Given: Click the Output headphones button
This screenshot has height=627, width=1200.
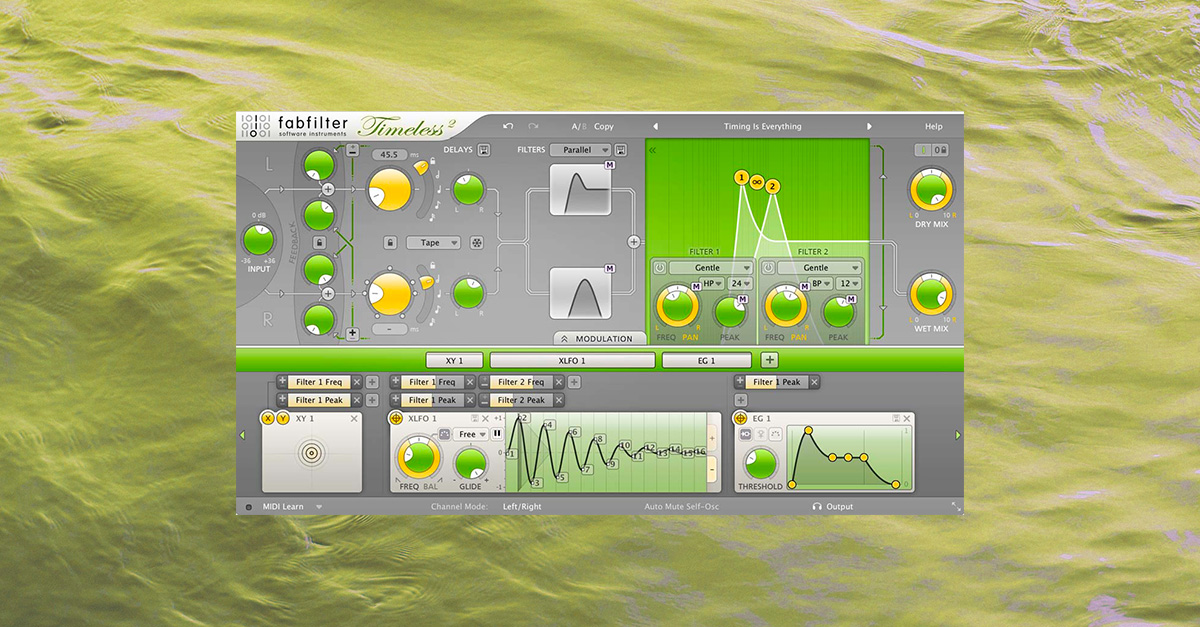Looking at the screenshot, I should point(832,507).
